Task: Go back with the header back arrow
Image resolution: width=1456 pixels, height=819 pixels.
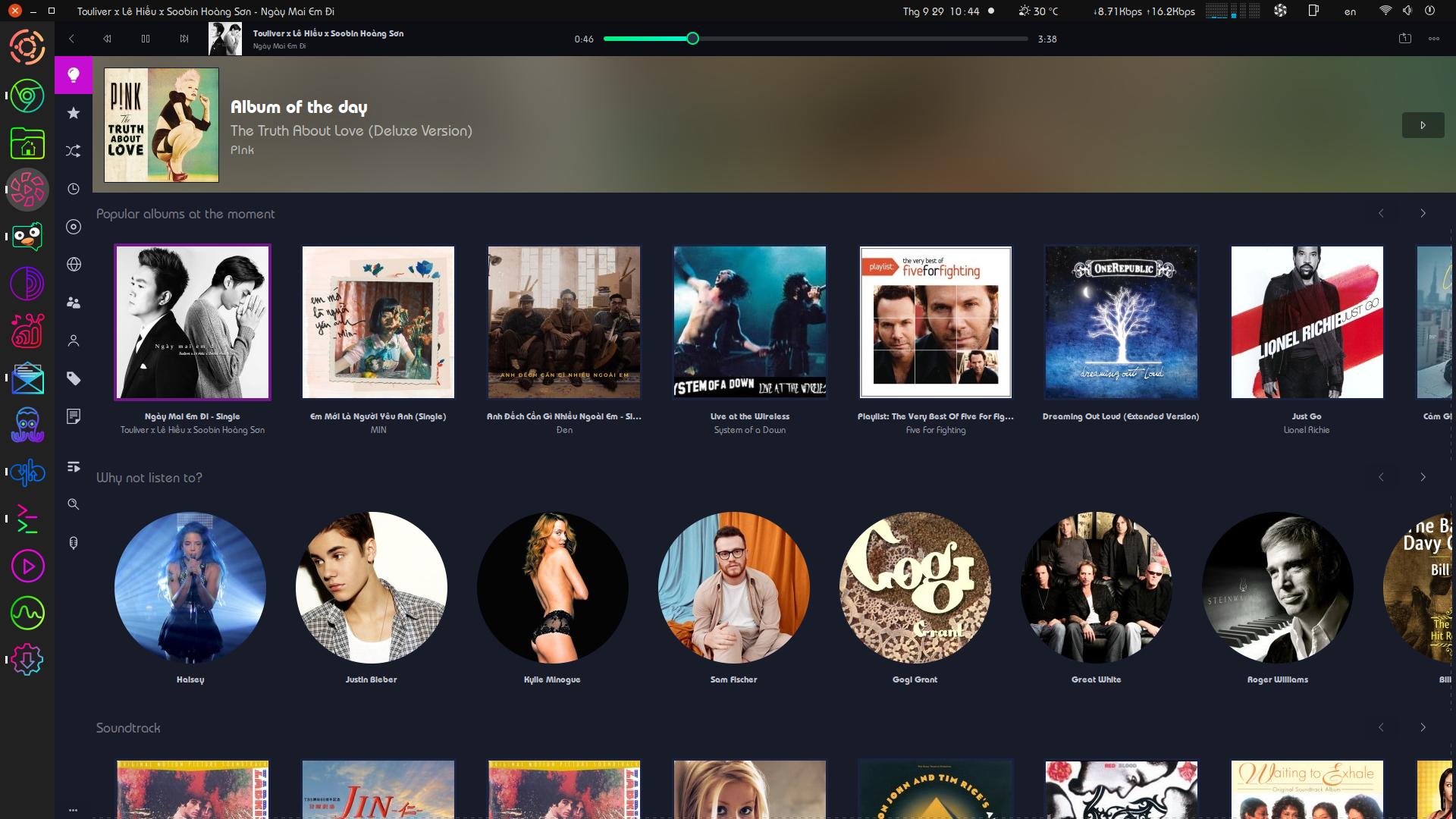Action: point(71,39)
